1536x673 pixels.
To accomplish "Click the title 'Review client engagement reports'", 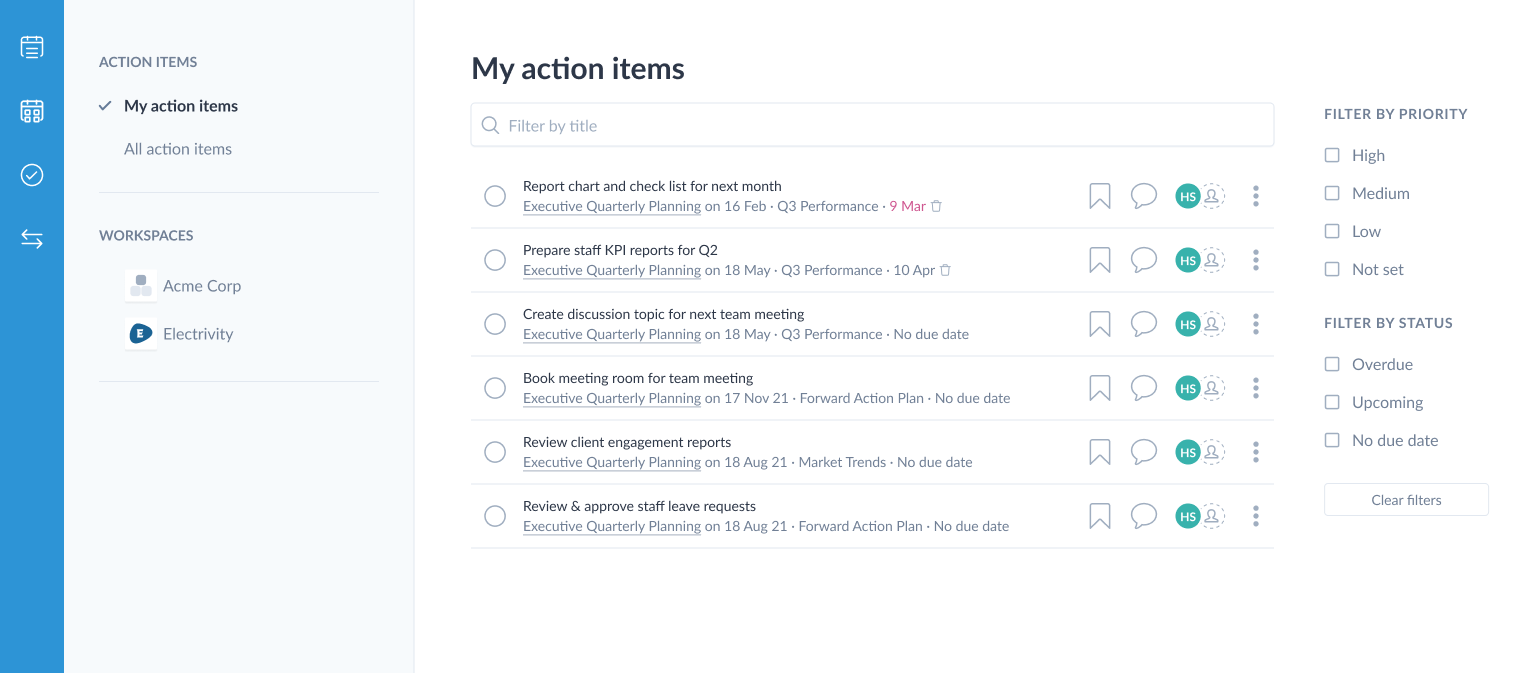I will click(x=627, y=442).
